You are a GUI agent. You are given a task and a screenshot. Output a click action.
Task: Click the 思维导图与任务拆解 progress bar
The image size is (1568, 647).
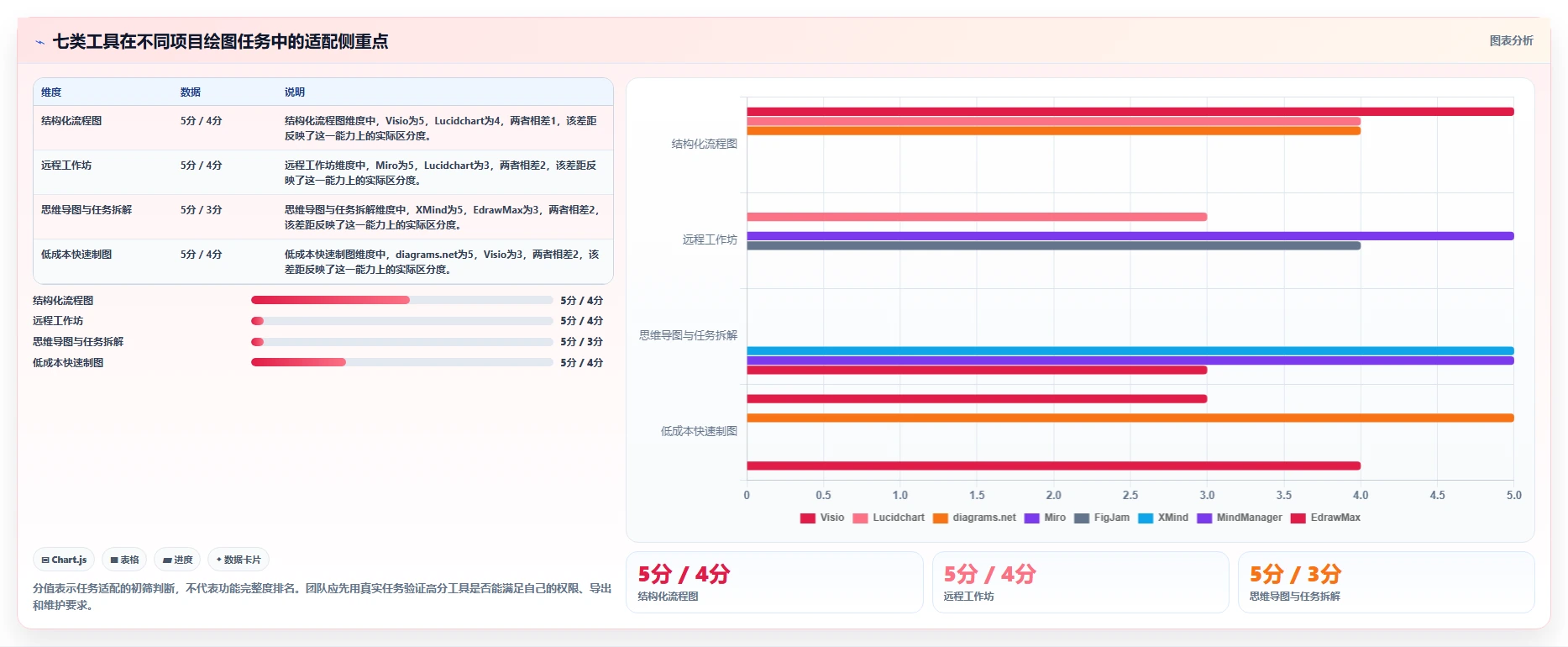[x=401, y=342]
